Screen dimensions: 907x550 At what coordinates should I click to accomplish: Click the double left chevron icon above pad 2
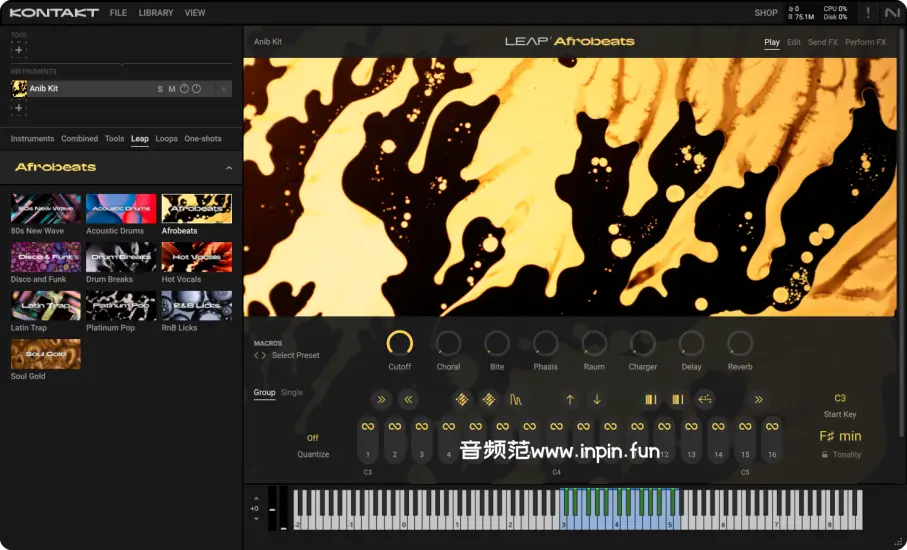click(408, 400)
